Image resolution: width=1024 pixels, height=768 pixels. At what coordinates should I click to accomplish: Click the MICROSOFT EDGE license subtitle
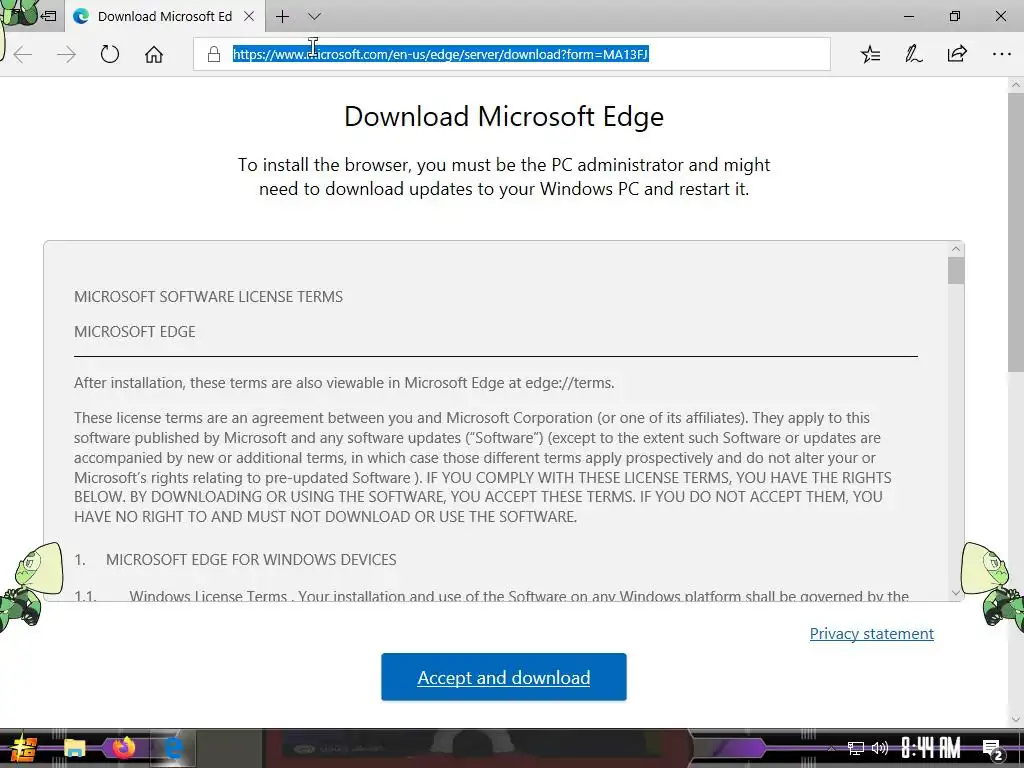click(135, 332)
